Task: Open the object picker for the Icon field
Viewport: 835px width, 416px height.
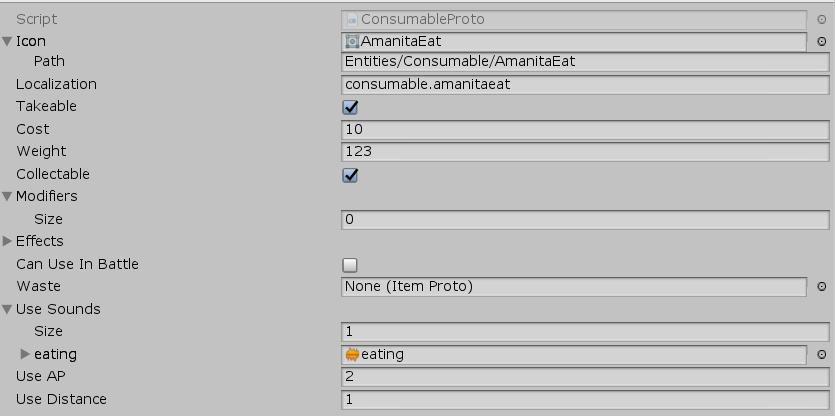Action: tap(822, 42)
